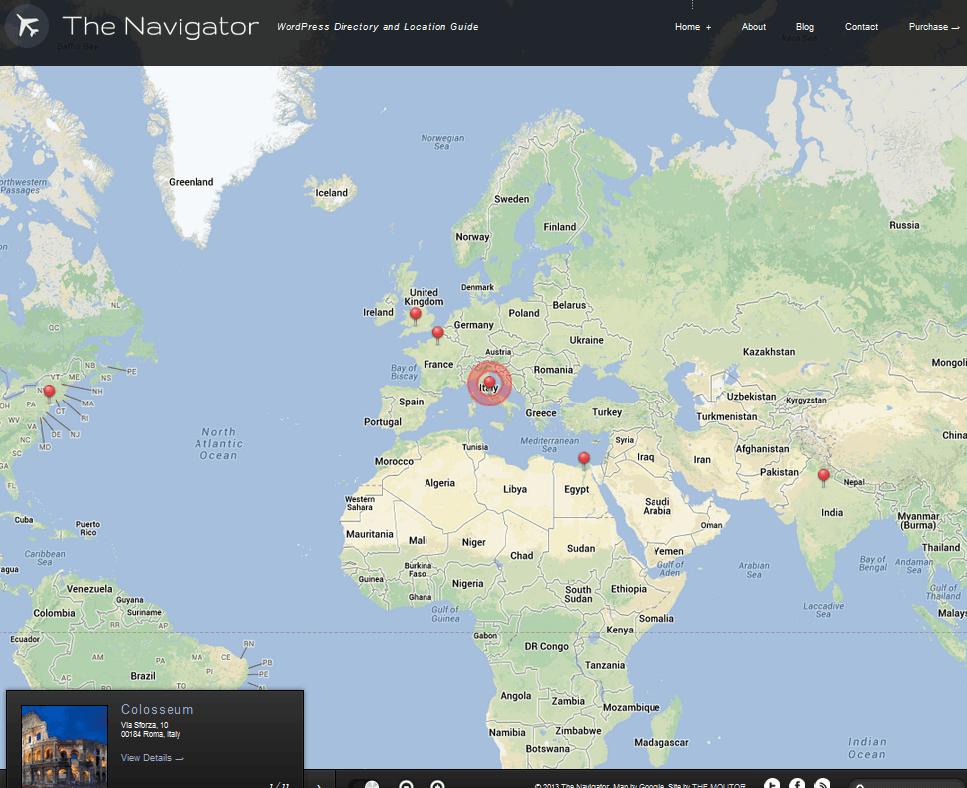Click the Brazil label on the map
The image size is (967, 788).
click(x=143, y=676)
